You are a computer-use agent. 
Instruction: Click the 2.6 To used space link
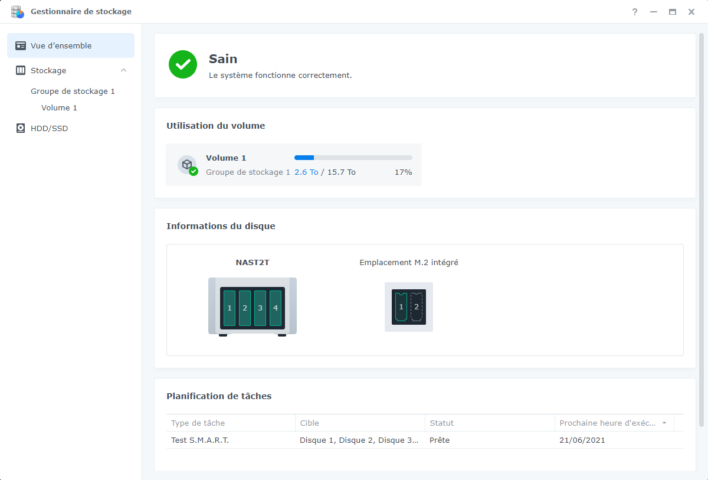(x=306, y=172)
